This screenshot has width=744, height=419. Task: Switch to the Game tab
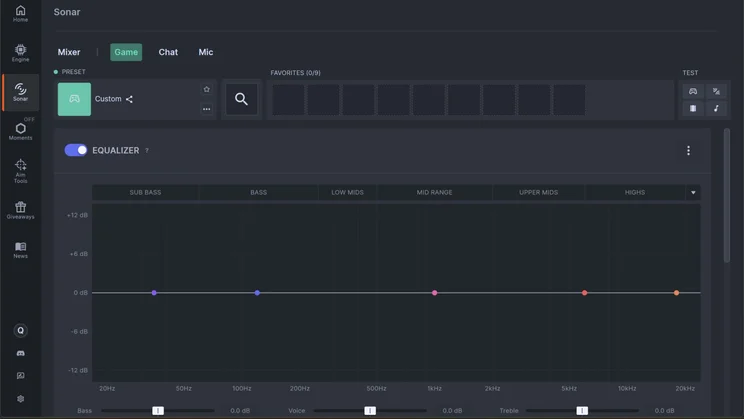[126, 52]
